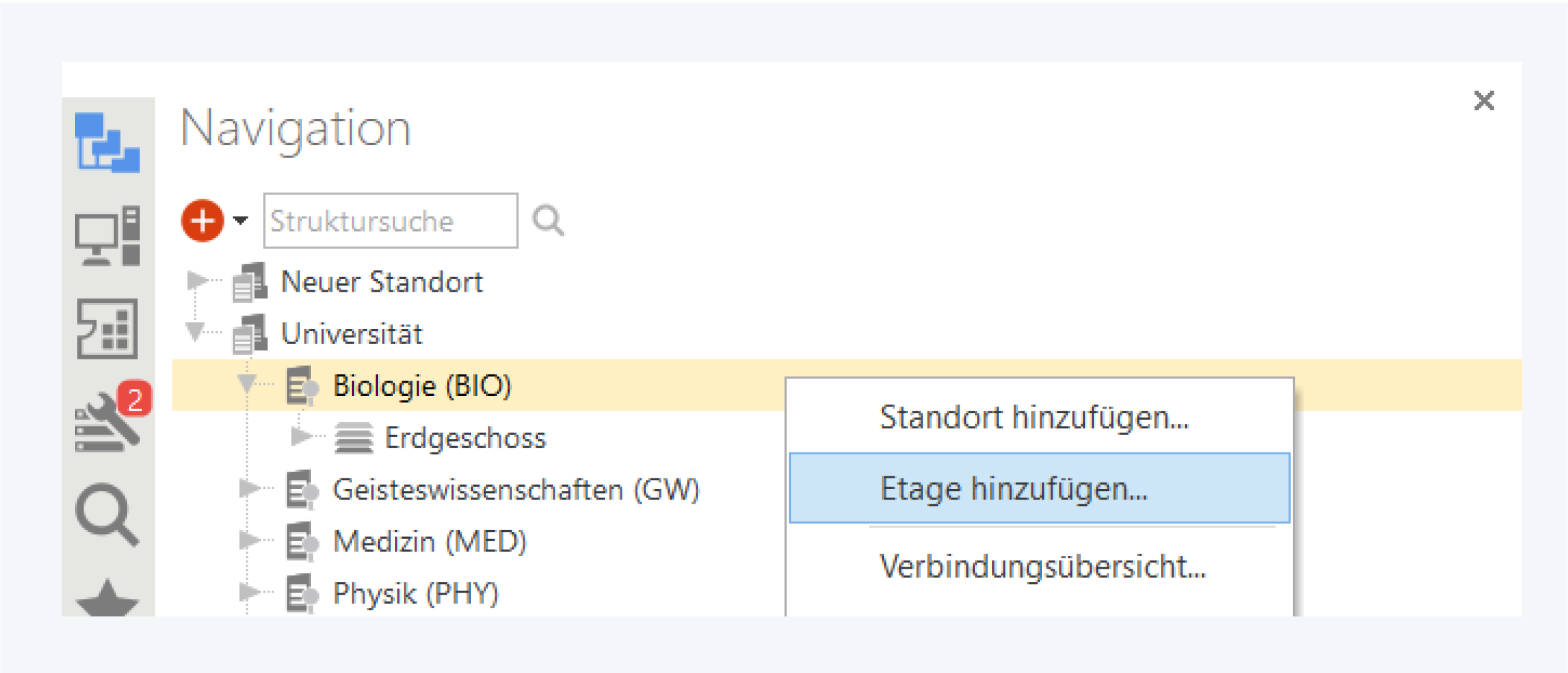Choose Standort hinzufügen from context menu
This screenshot has height=673, width=1568.
click(x=1033, y=417)
